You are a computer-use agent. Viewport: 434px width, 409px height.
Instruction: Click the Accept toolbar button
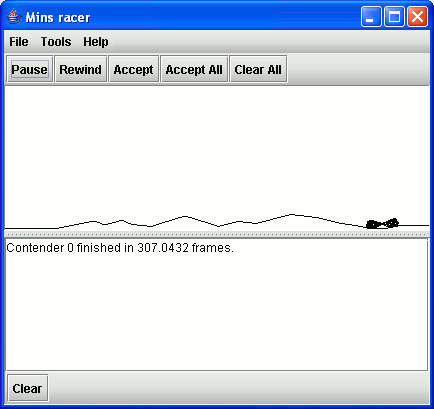(x=133, y=69)
